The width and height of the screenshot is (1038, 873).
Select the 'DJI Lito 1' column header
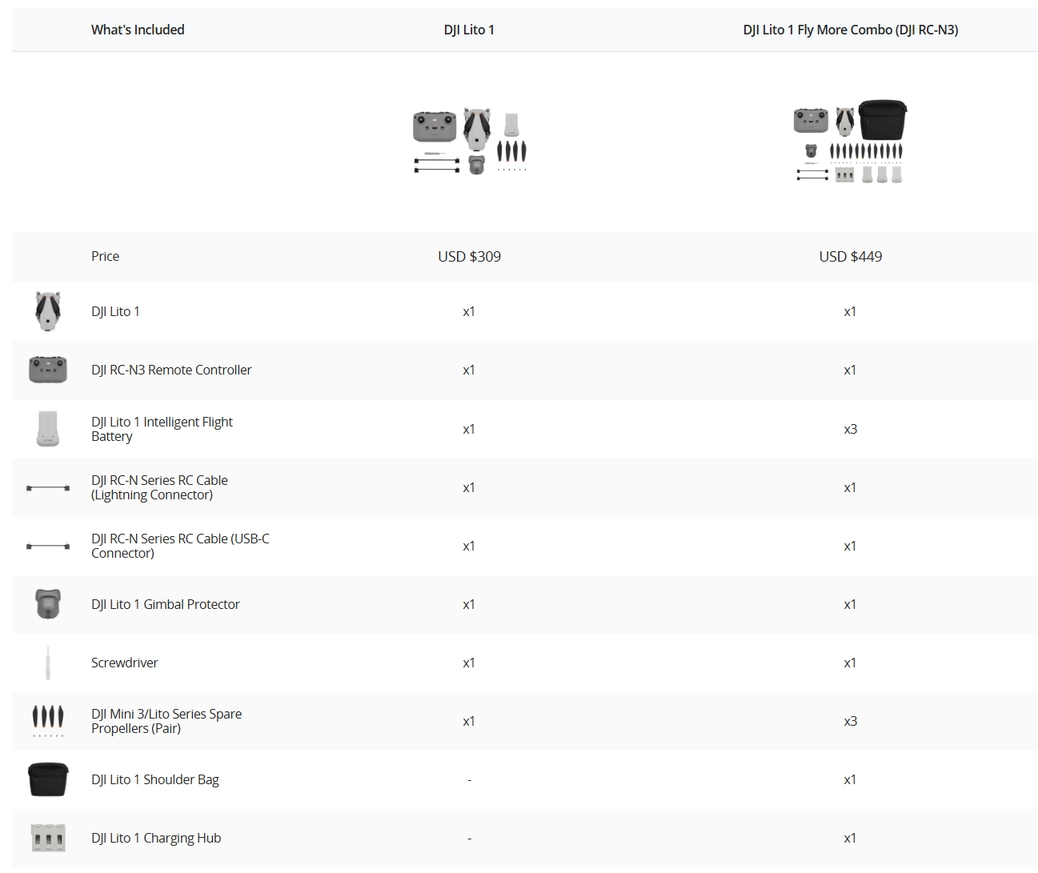[x=469, y=30]
